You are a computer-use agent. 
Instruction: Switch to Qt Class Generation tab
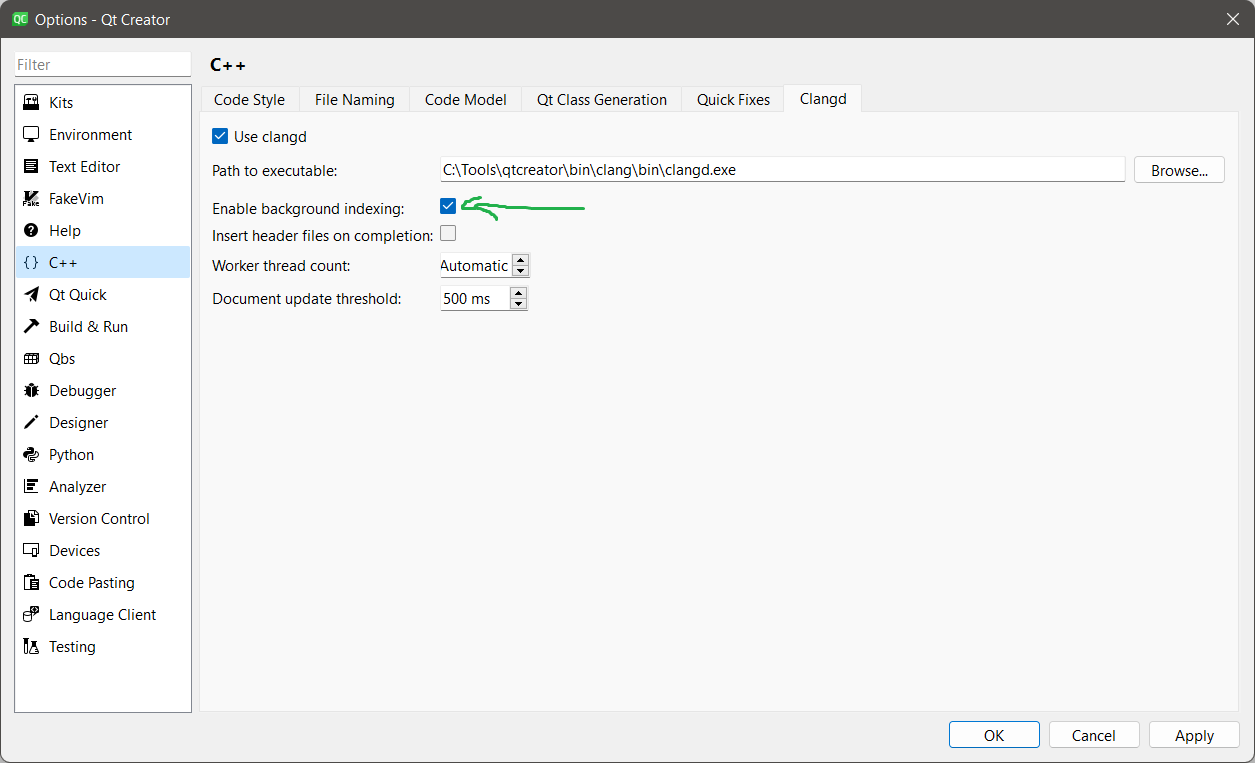coord(601,99)
